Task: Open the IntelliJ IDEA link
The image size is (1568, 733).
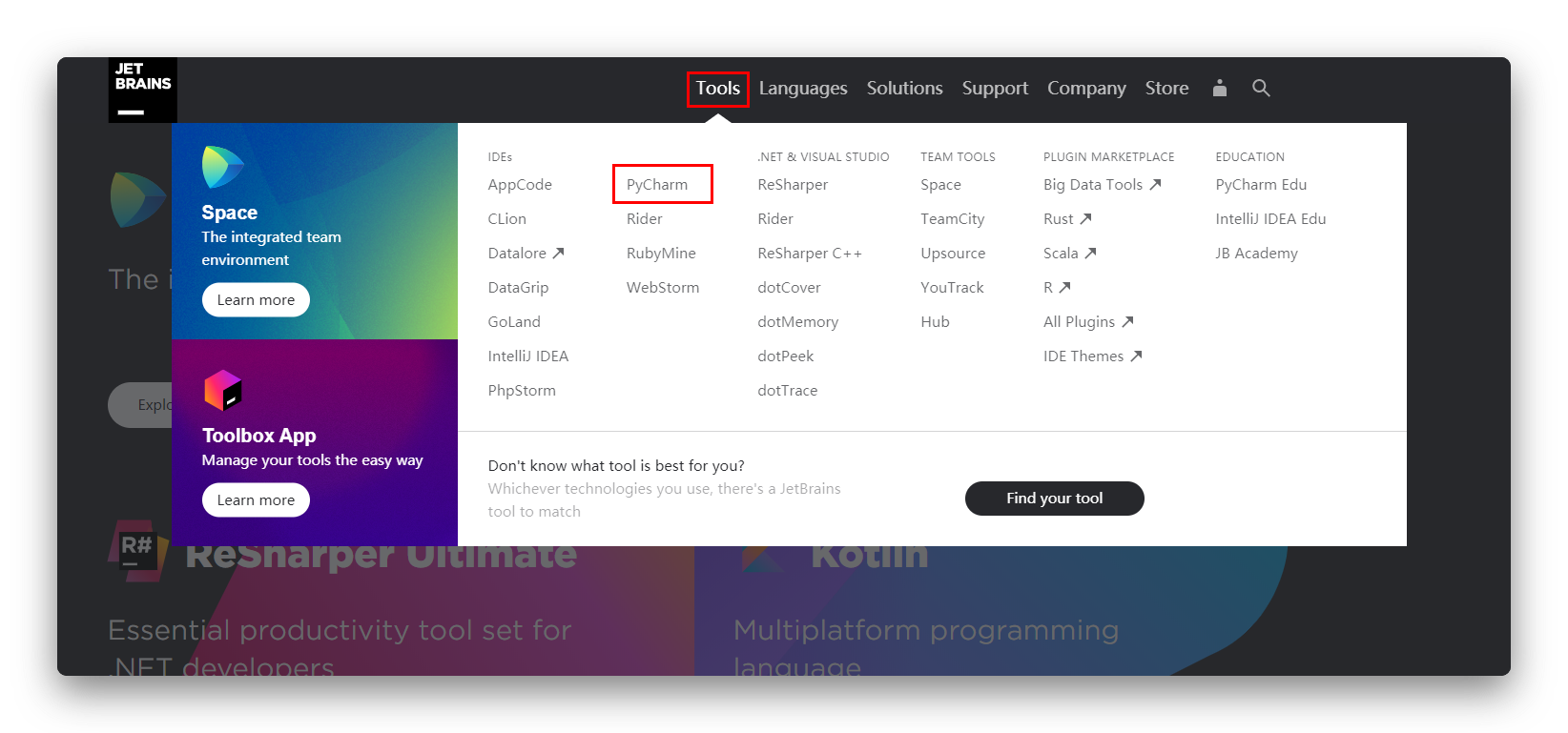Action: point(528,356)
